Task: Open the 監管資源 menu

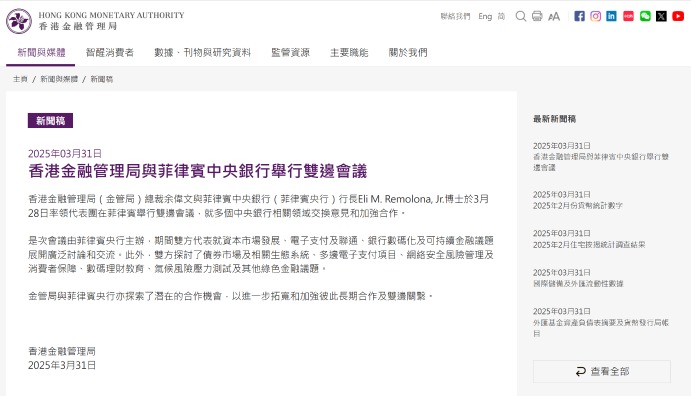Action: point(290,52)
